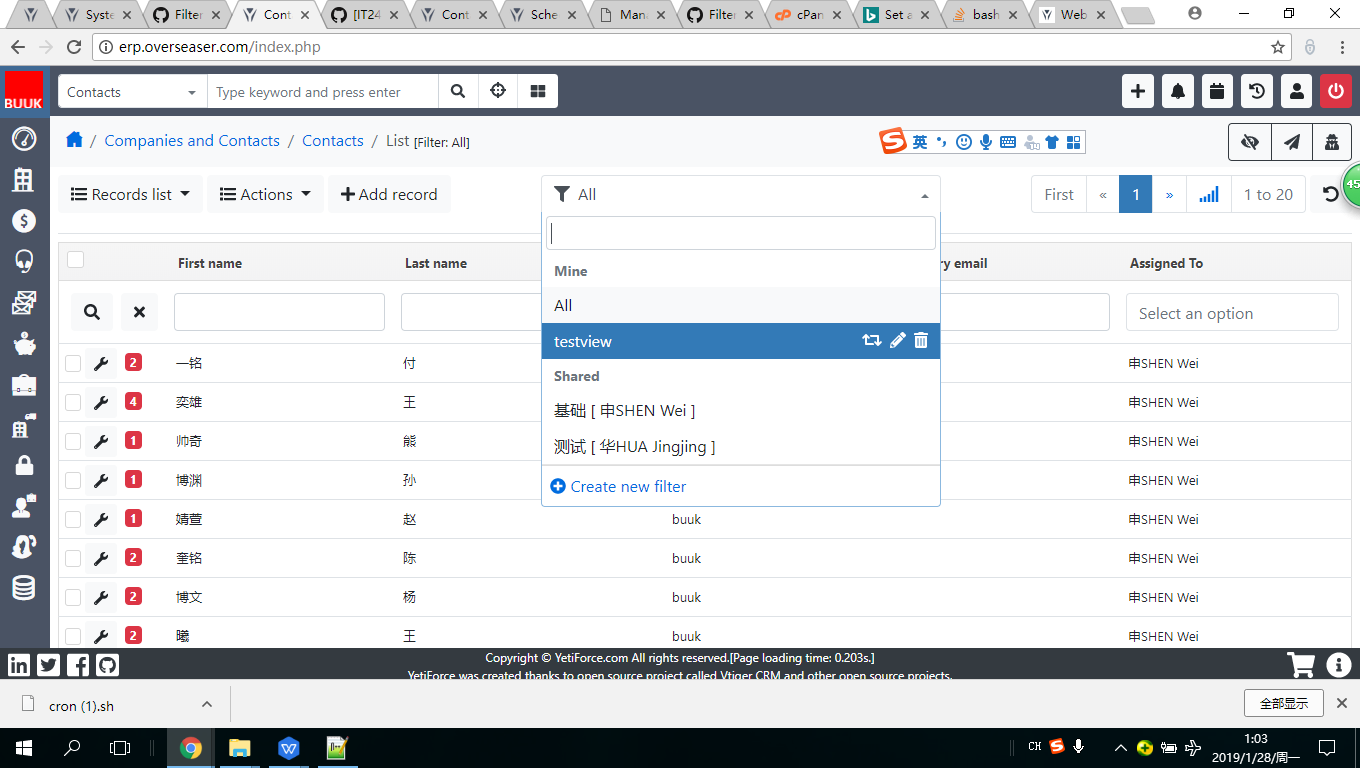Click the 全部显示 show all downloads button
Screen dimensions: 1360x768
(1284, 703)
